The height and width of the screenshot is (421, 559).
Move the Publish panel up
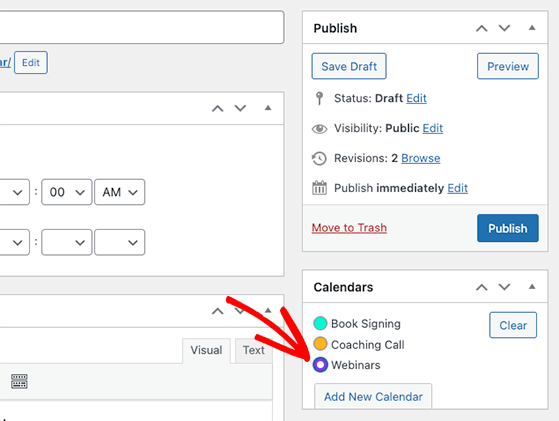(482, 28)
